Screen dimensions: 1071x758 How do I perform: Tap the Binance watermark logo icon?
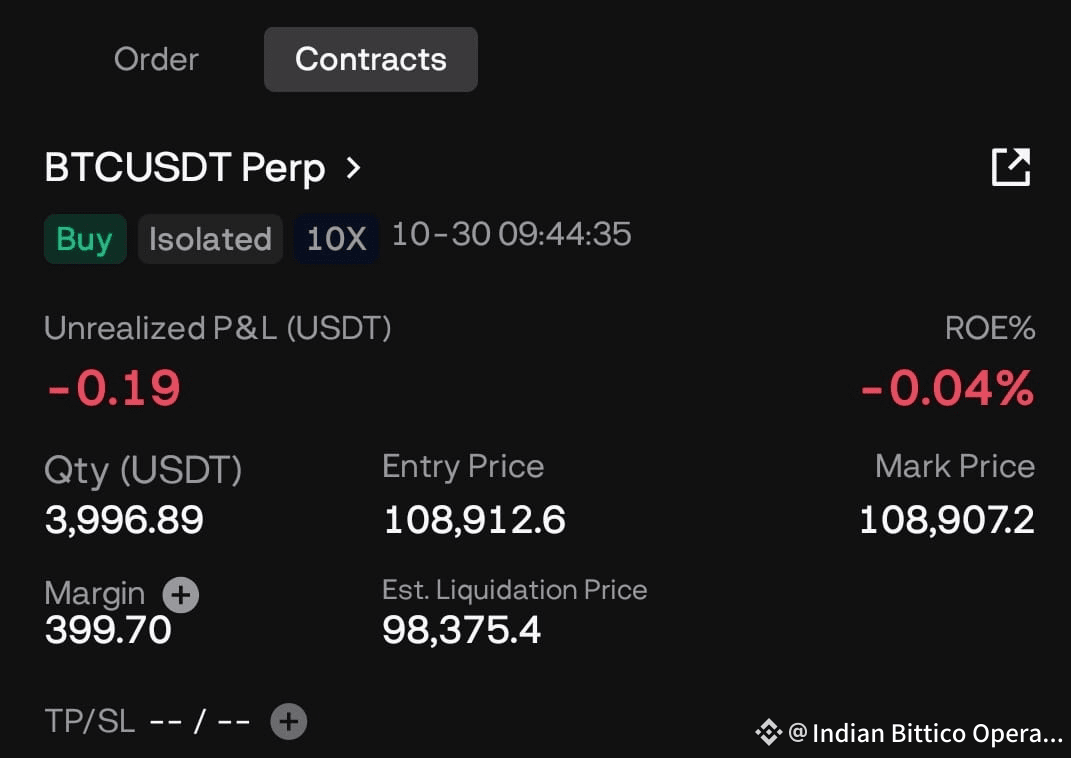(x=768, y=732)
